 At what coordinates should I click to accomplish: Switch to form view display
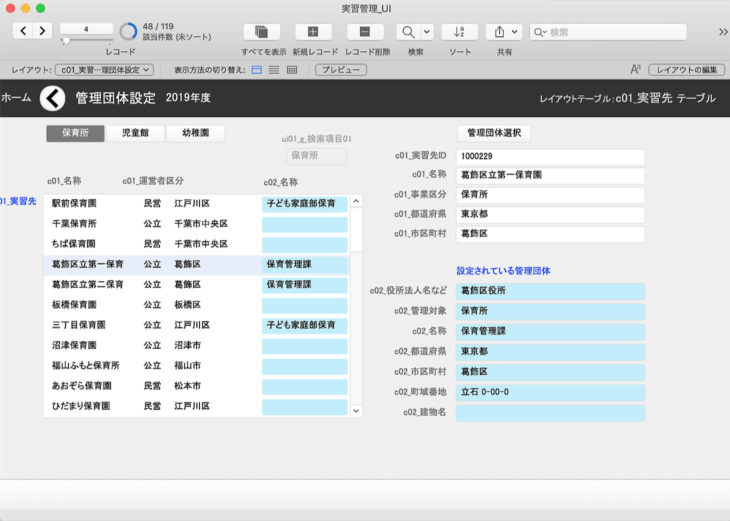point(257,70)
